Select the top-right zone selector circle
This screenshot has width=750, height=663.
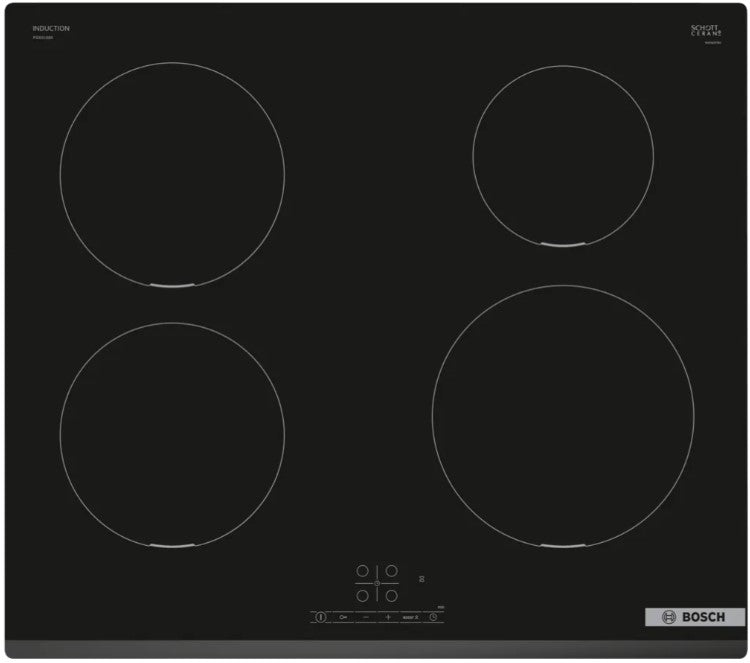(392, 571)
